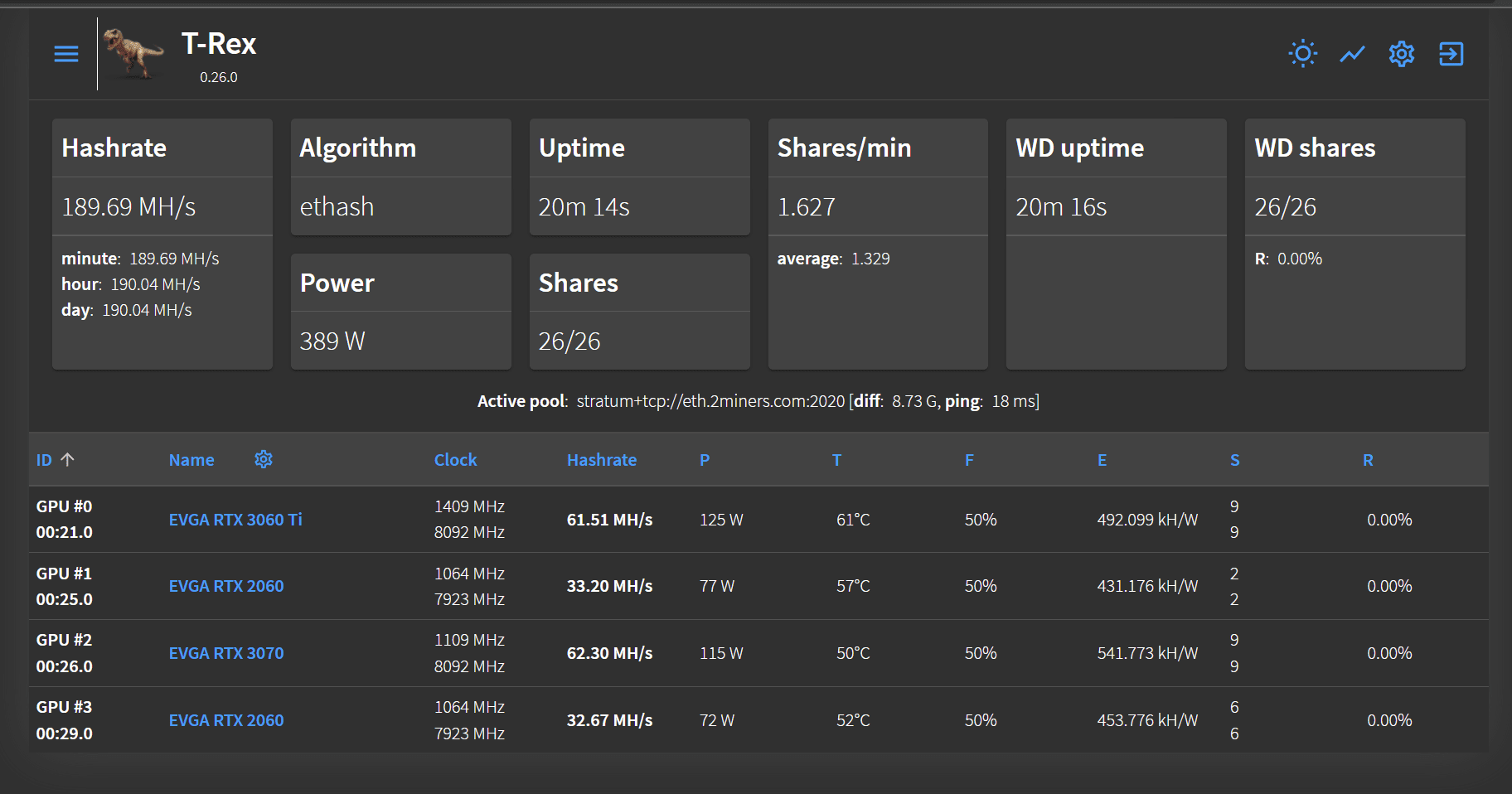Image resolution: width=1512 pixels, height=794 pixels.
Task: Sort by P power column header
Action: pos(705,460)
